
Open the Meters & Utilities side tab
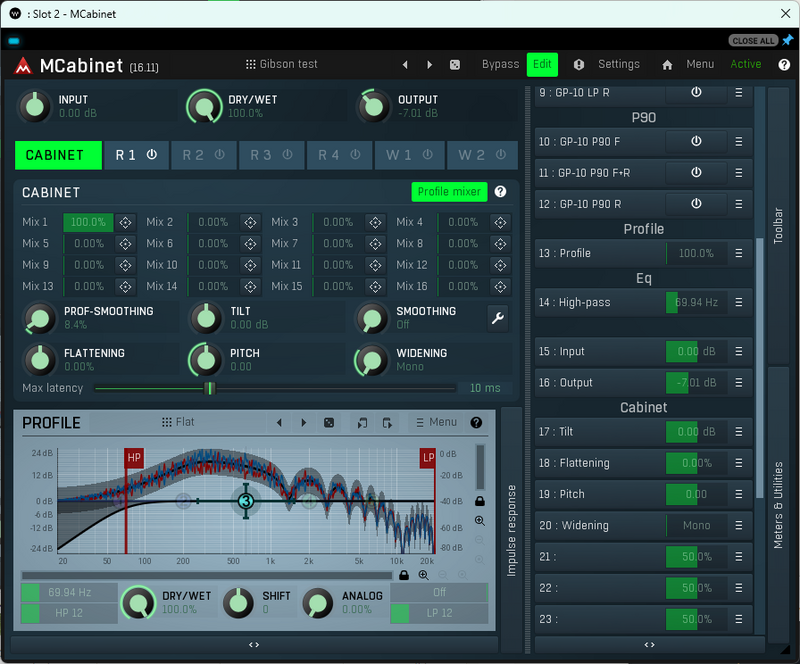tap(778, 505)
